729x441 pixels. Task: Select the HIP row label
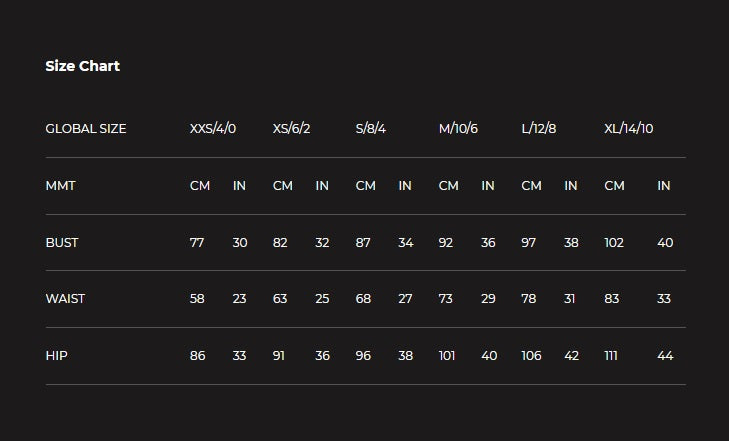click(56, 356)
